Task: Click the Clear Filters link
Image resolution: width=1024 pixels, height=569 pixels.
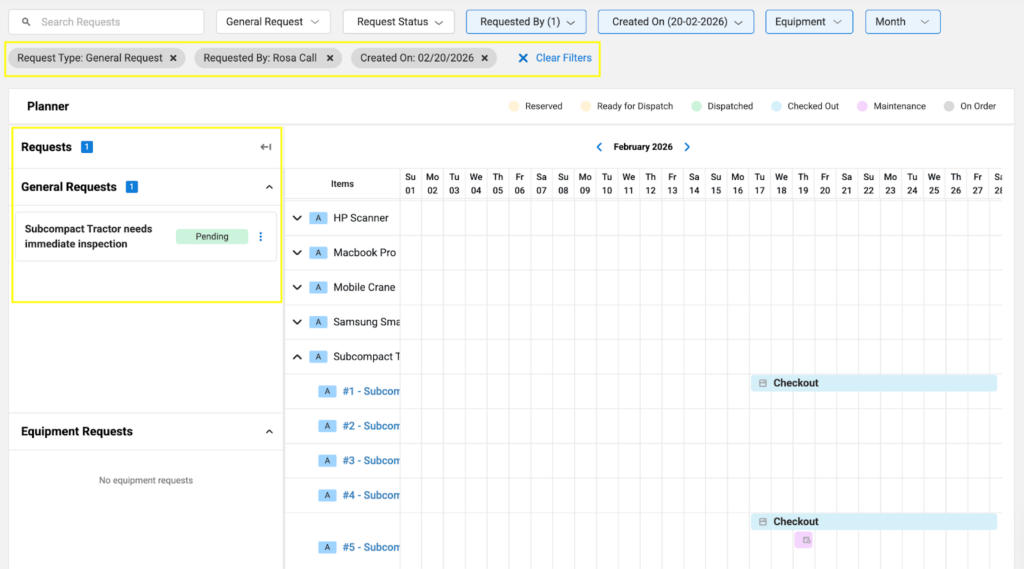Action: pyautogui.click(x=555, y=58)
